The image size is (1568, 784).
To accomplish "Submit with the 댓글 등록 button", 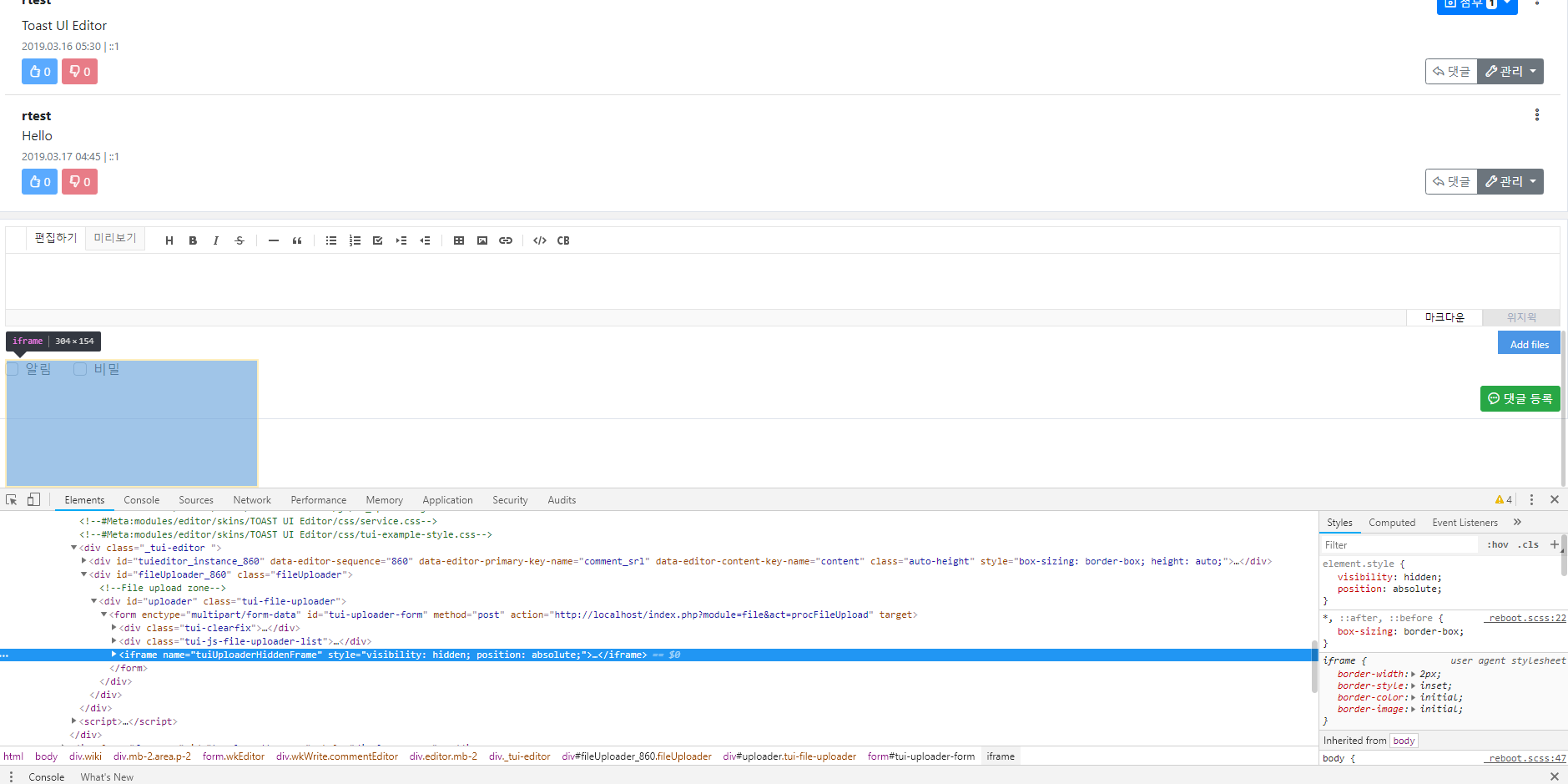I will [x=1520, y=399].
